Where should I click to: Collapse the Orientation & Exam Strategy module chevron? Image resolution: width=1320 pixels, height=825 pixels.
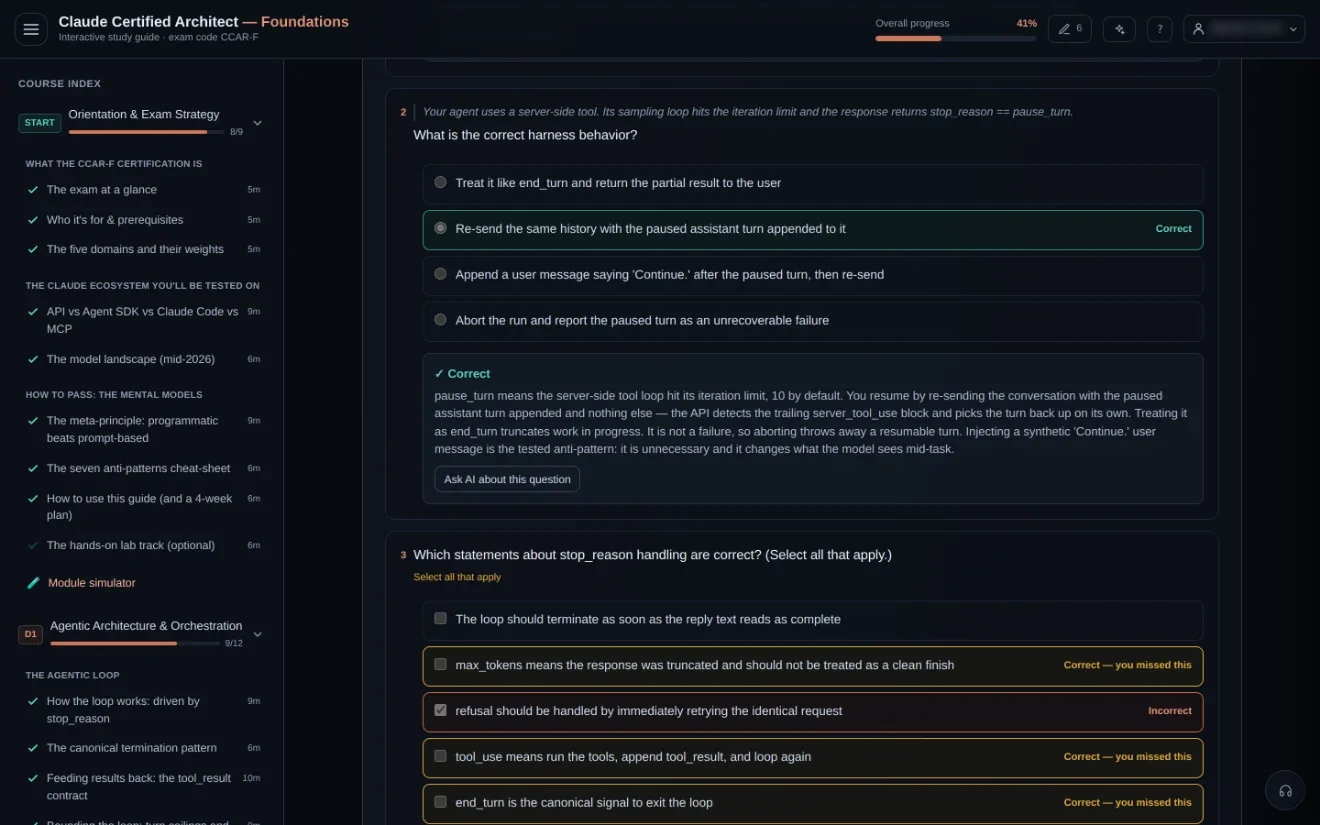click(x=257, y=123)
